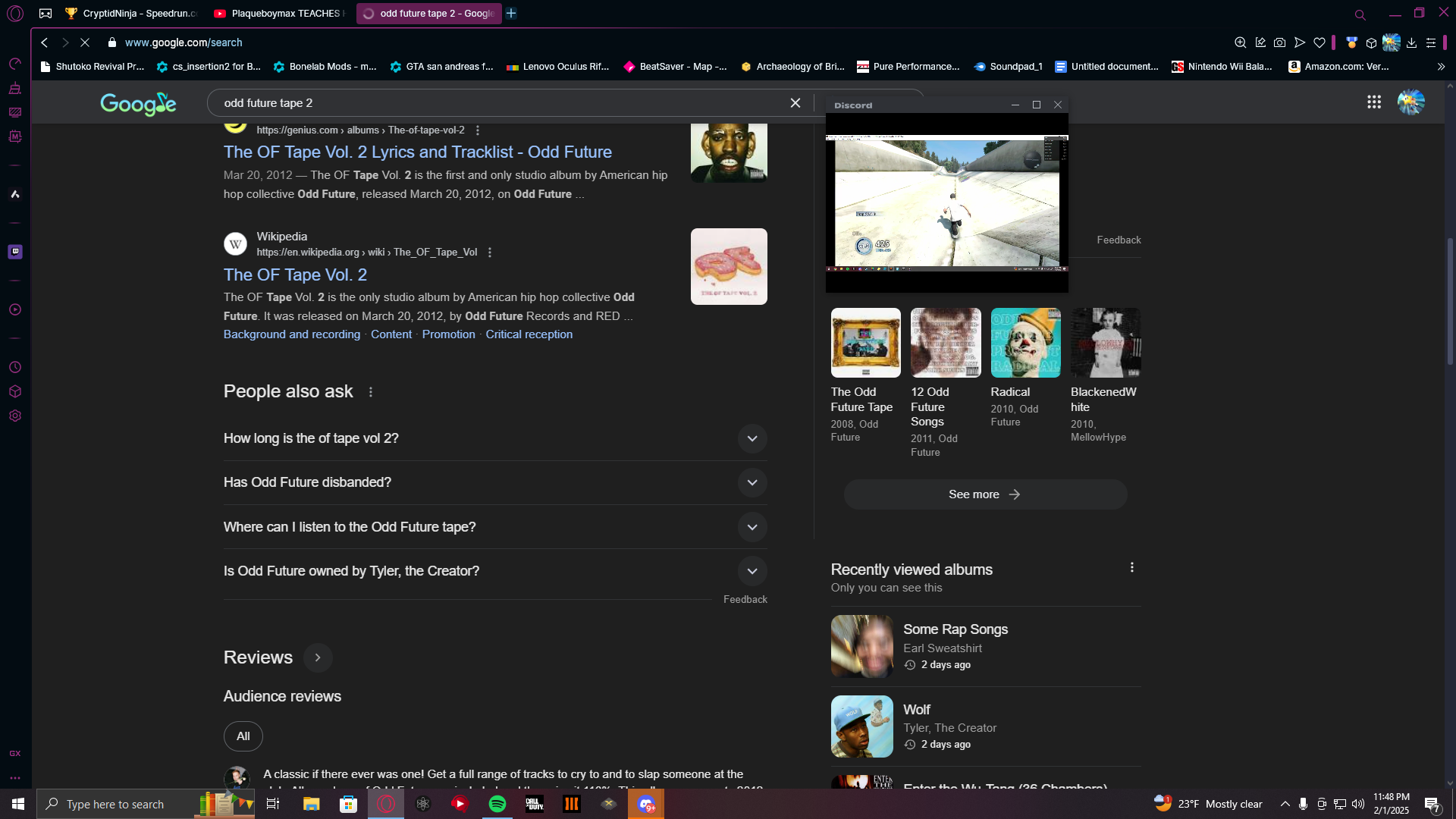Open Google apps grid icon
Screen dimensions: 1456x819
[1373, 102]
